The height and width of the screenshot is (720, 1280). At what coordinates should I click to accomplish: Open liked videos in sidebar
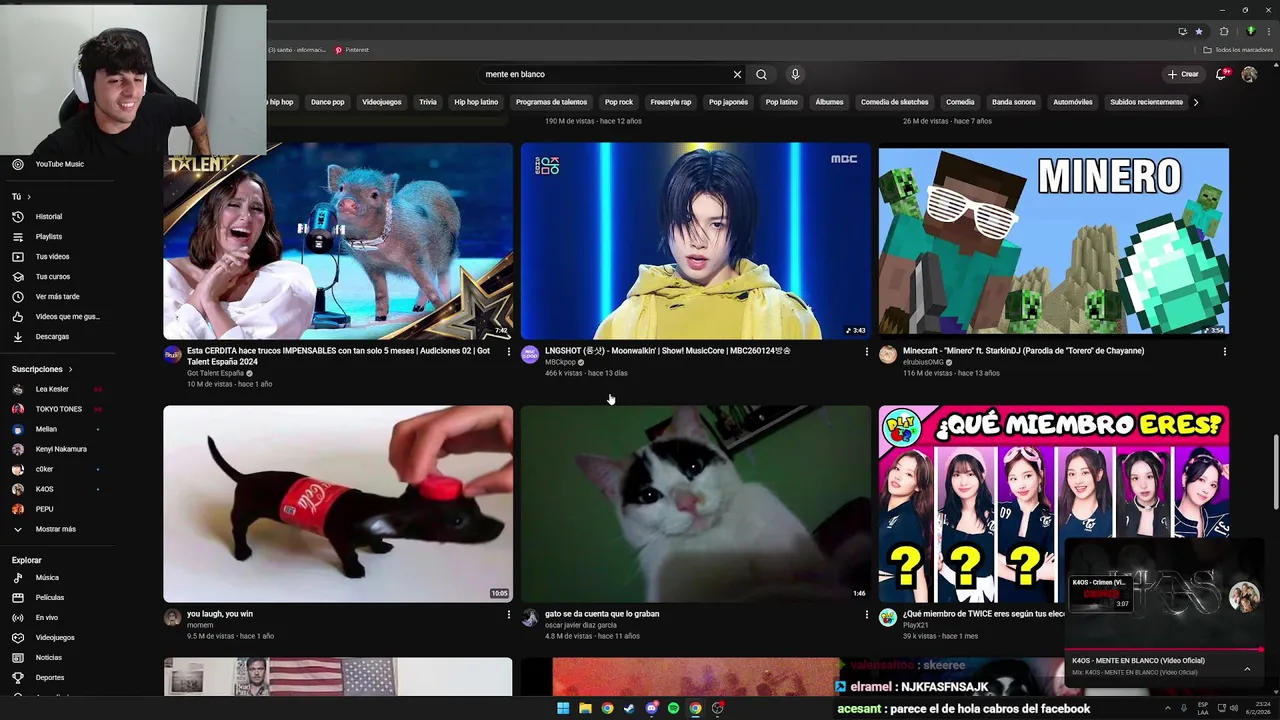point(67,316)
